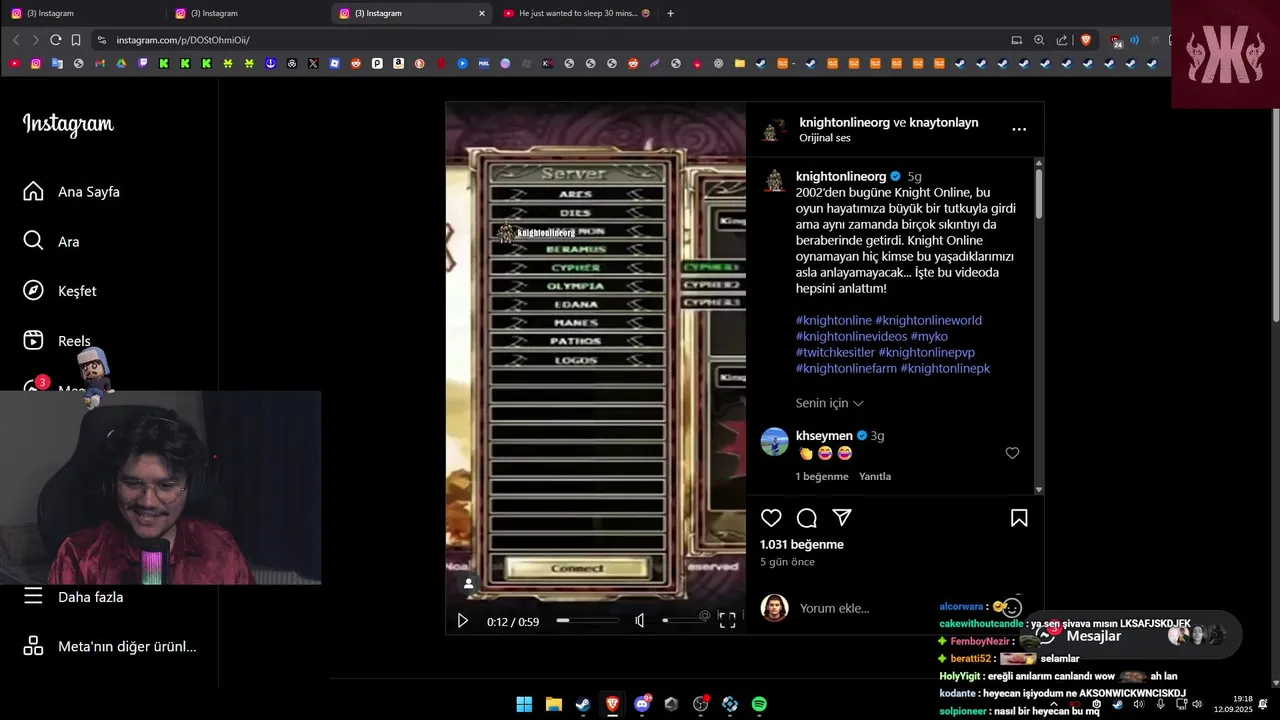This screenshot has width=1280, height=720.
Task: Share the post via paper plane icon
Action: coord(842,518)
